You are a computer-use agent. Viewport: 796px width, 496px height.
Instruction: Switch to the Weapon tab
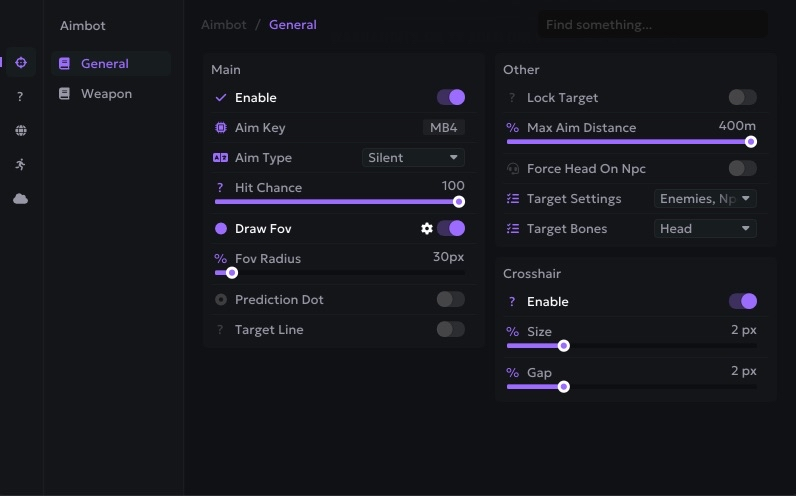[106, 94]
